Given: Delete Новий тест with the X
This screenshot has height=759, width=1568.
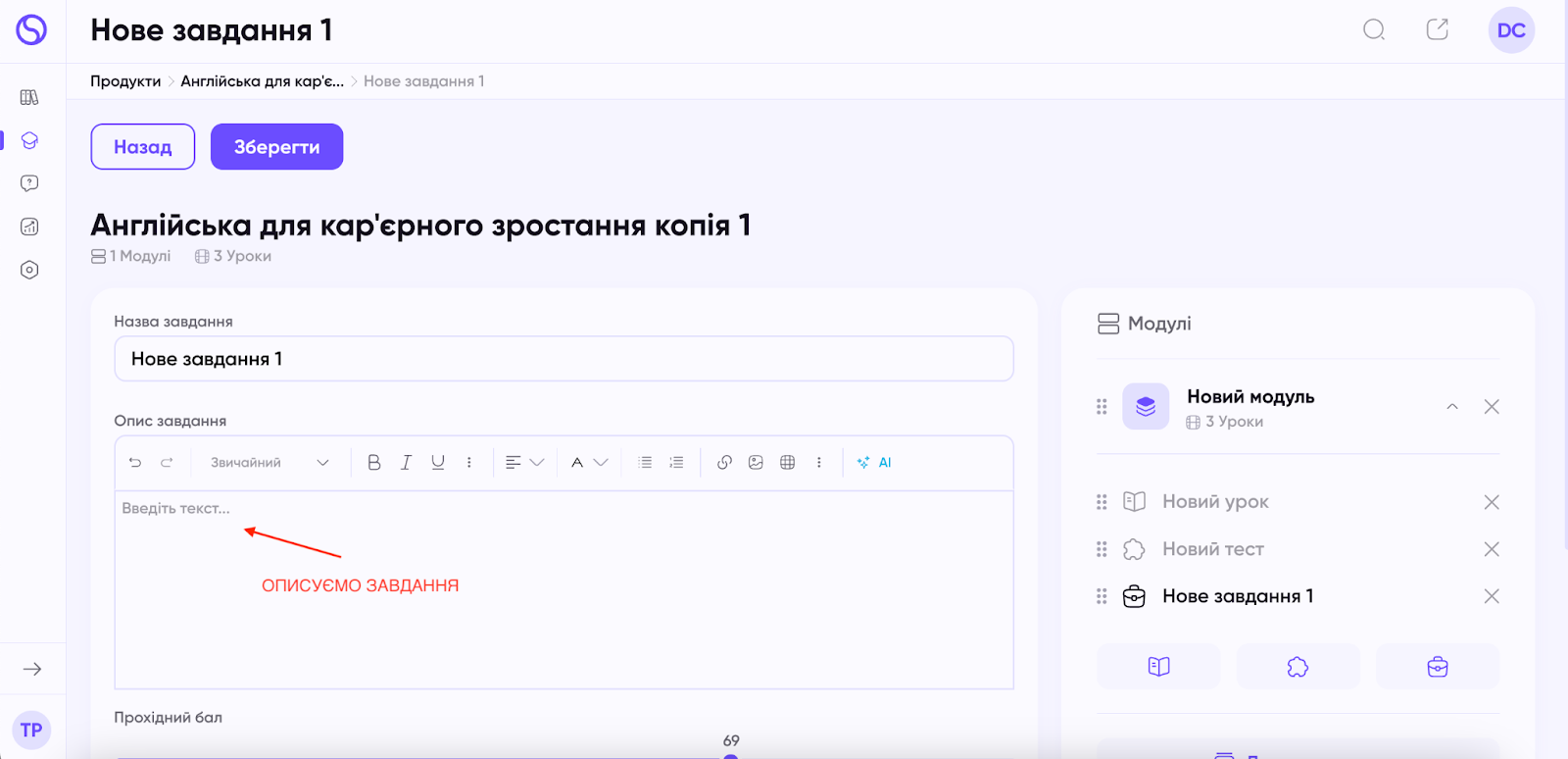Looking at the screenshot, I should point(1492,549).
